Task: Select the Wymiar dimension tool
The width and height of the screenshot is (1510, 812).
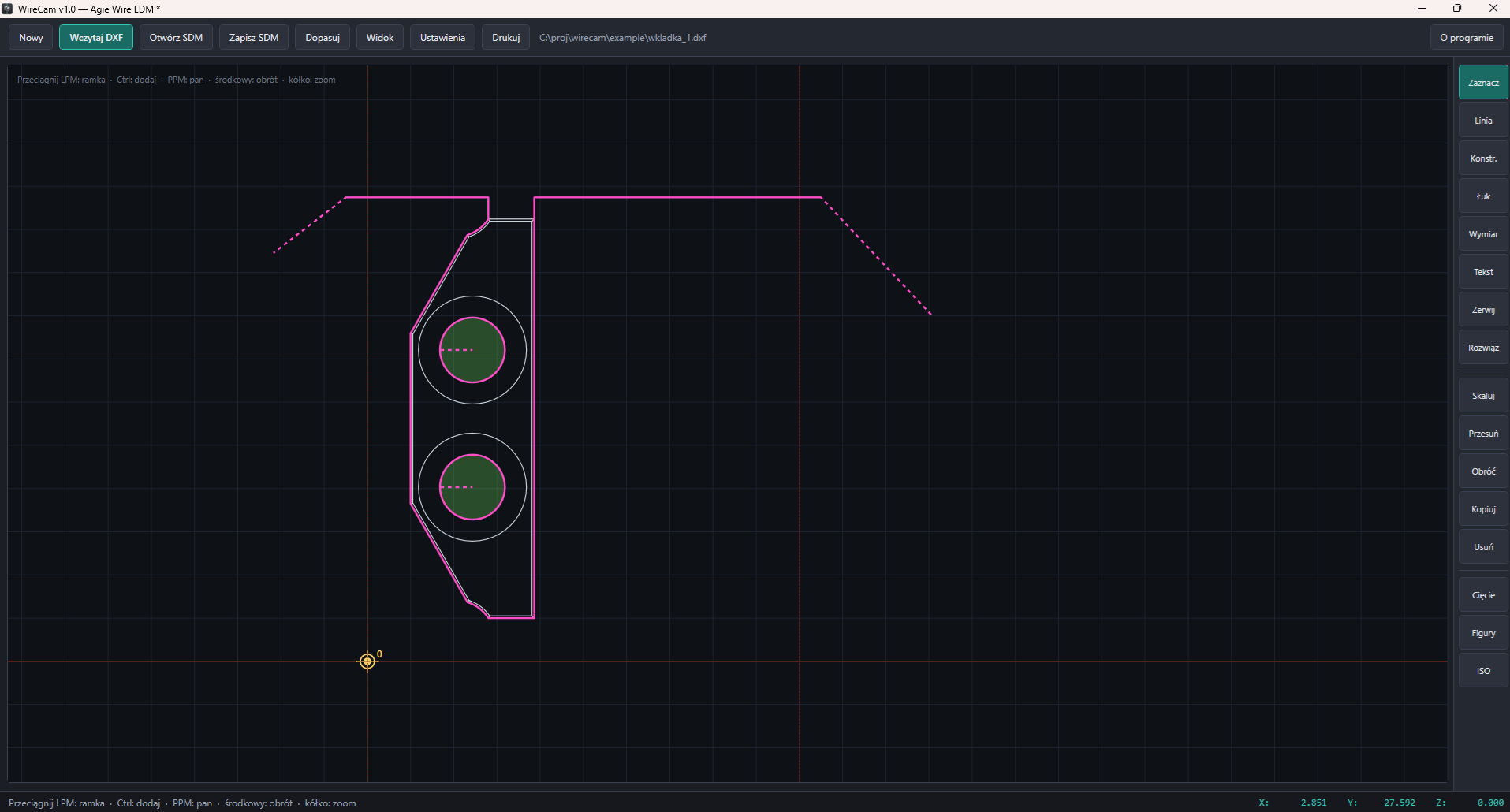Action: pos(1483,234)
